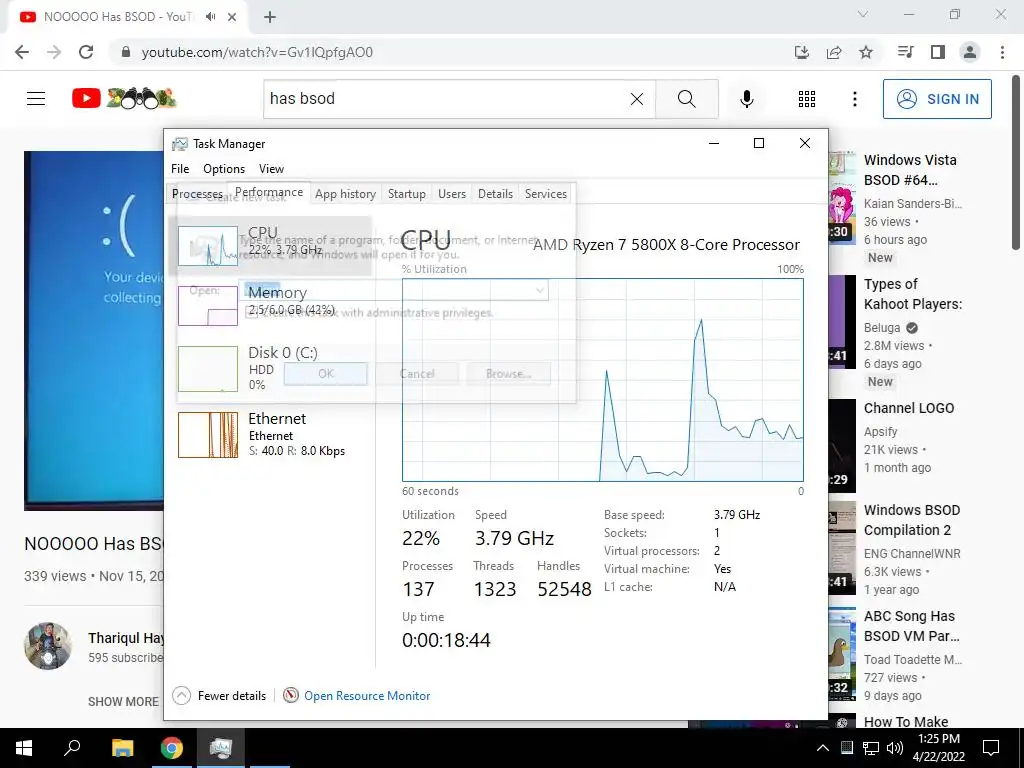Click the address bar URL

click(x=257, y=52)
